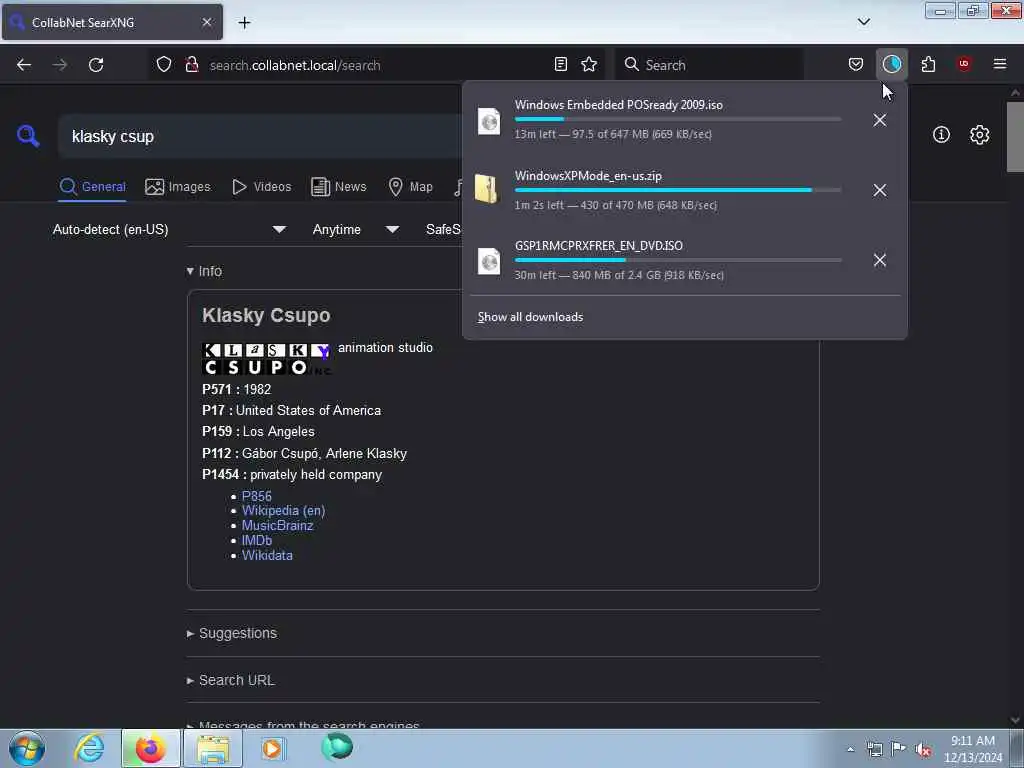This screenshot has height=768, width=1024.
Task: Switch to the News search tab
Action: 338,187
